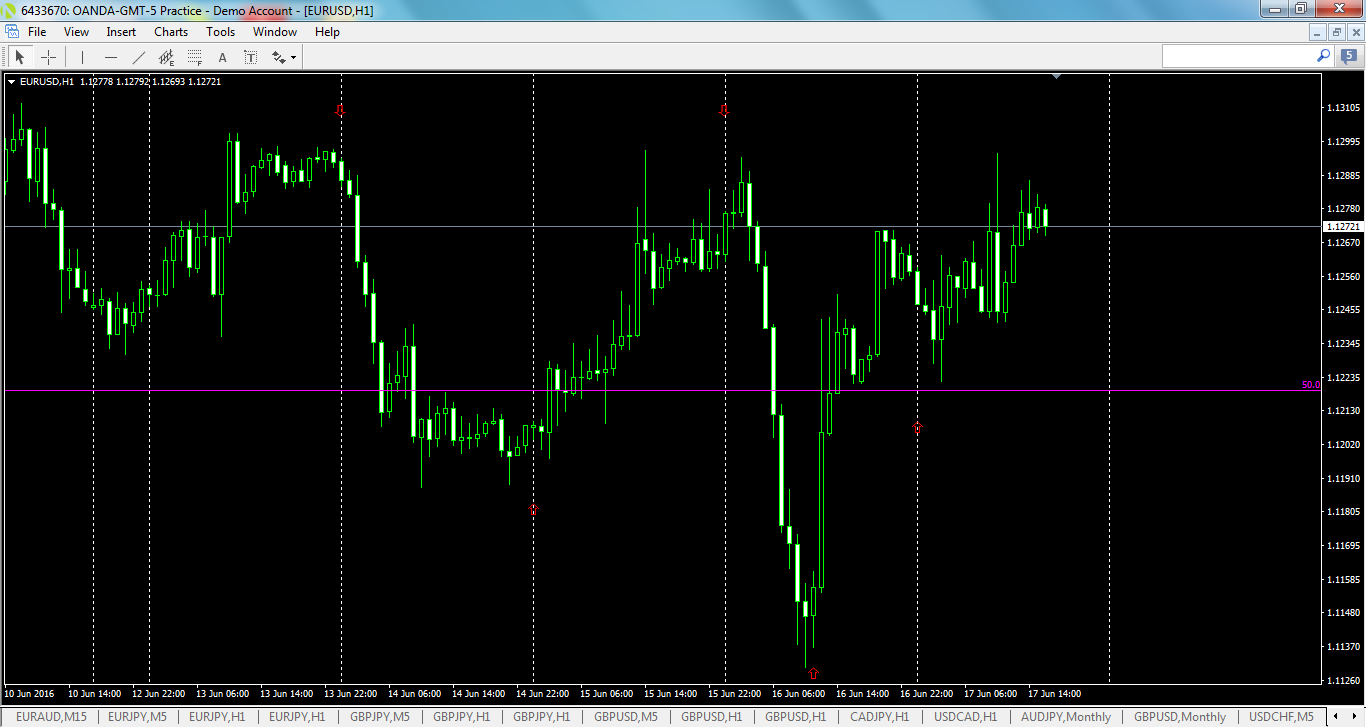
Task: Open the chart system menu icon beside File
Action: tap(14, 31)
